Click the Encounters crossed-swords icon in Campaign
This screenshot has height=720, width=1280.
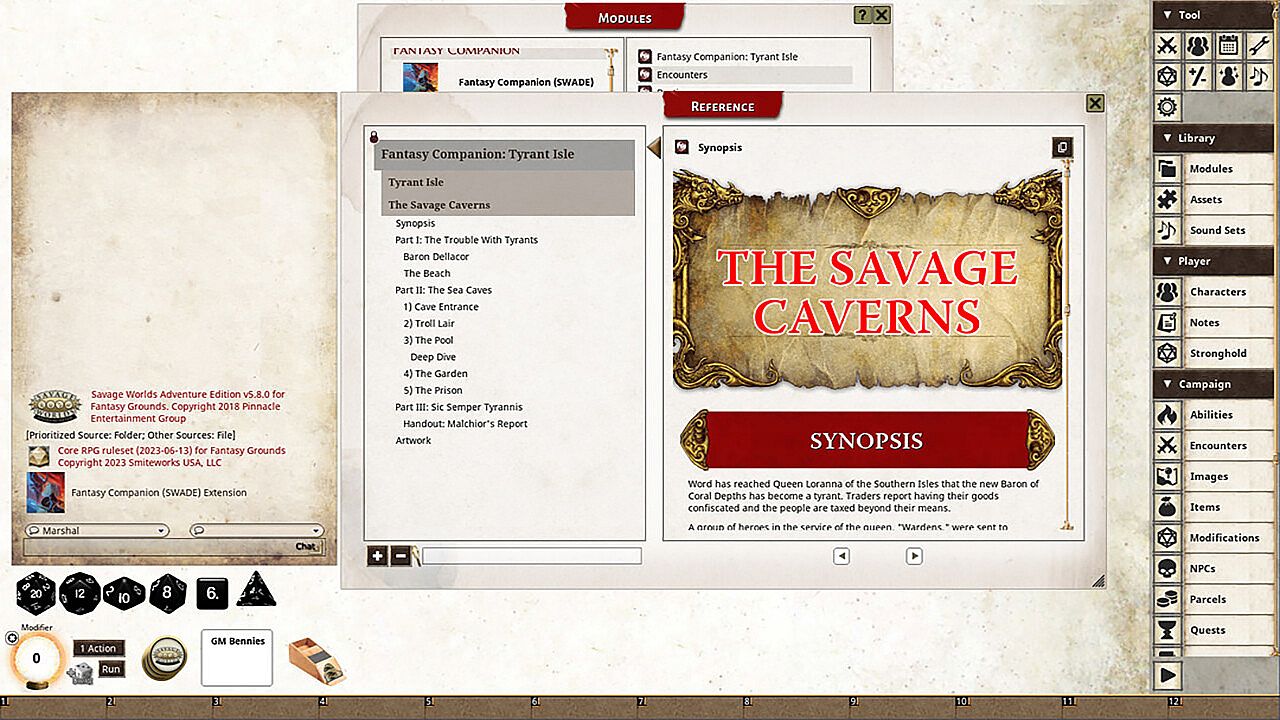1167,446
